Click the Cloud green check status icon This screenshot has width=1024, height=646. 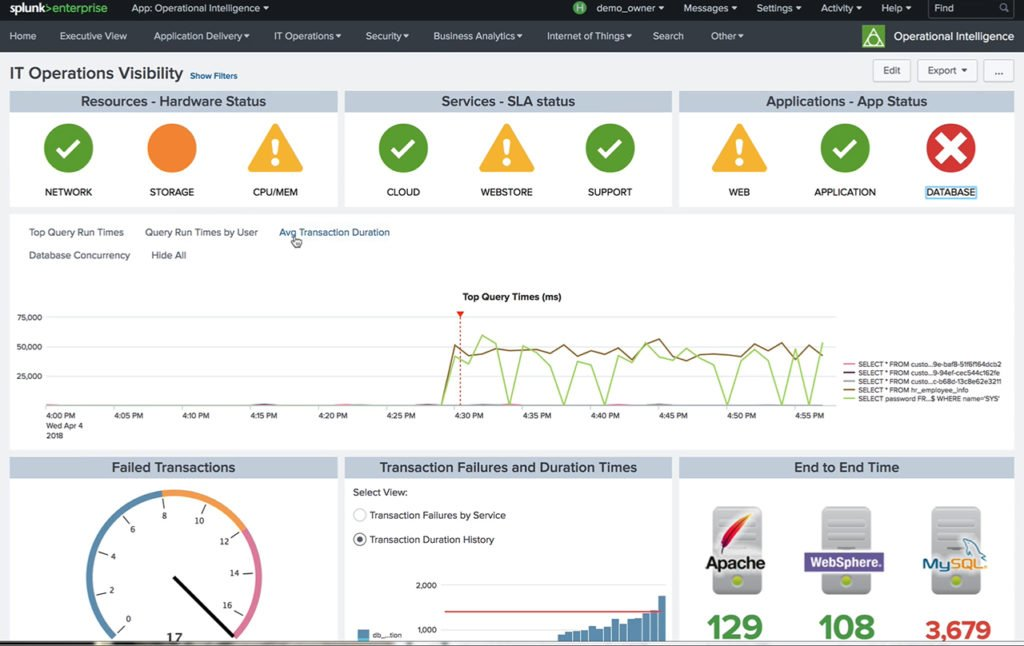point(403,148)
